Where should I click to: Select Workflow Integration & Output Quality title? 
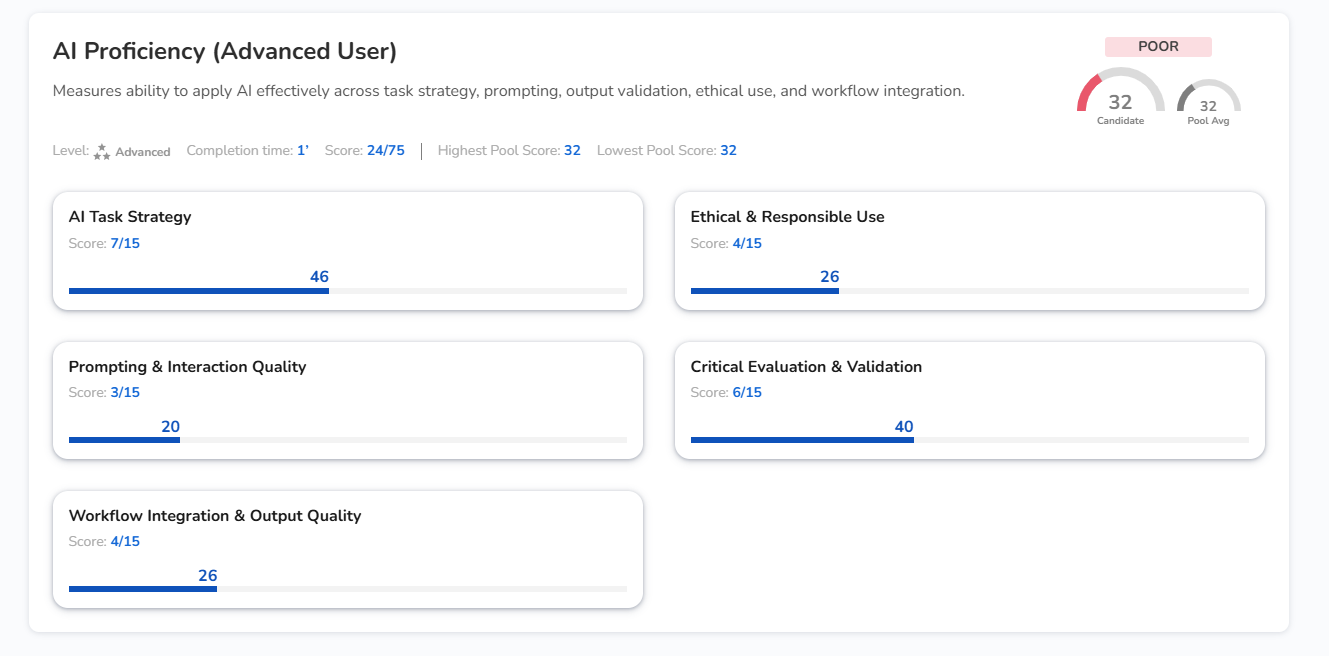point(214,516)
